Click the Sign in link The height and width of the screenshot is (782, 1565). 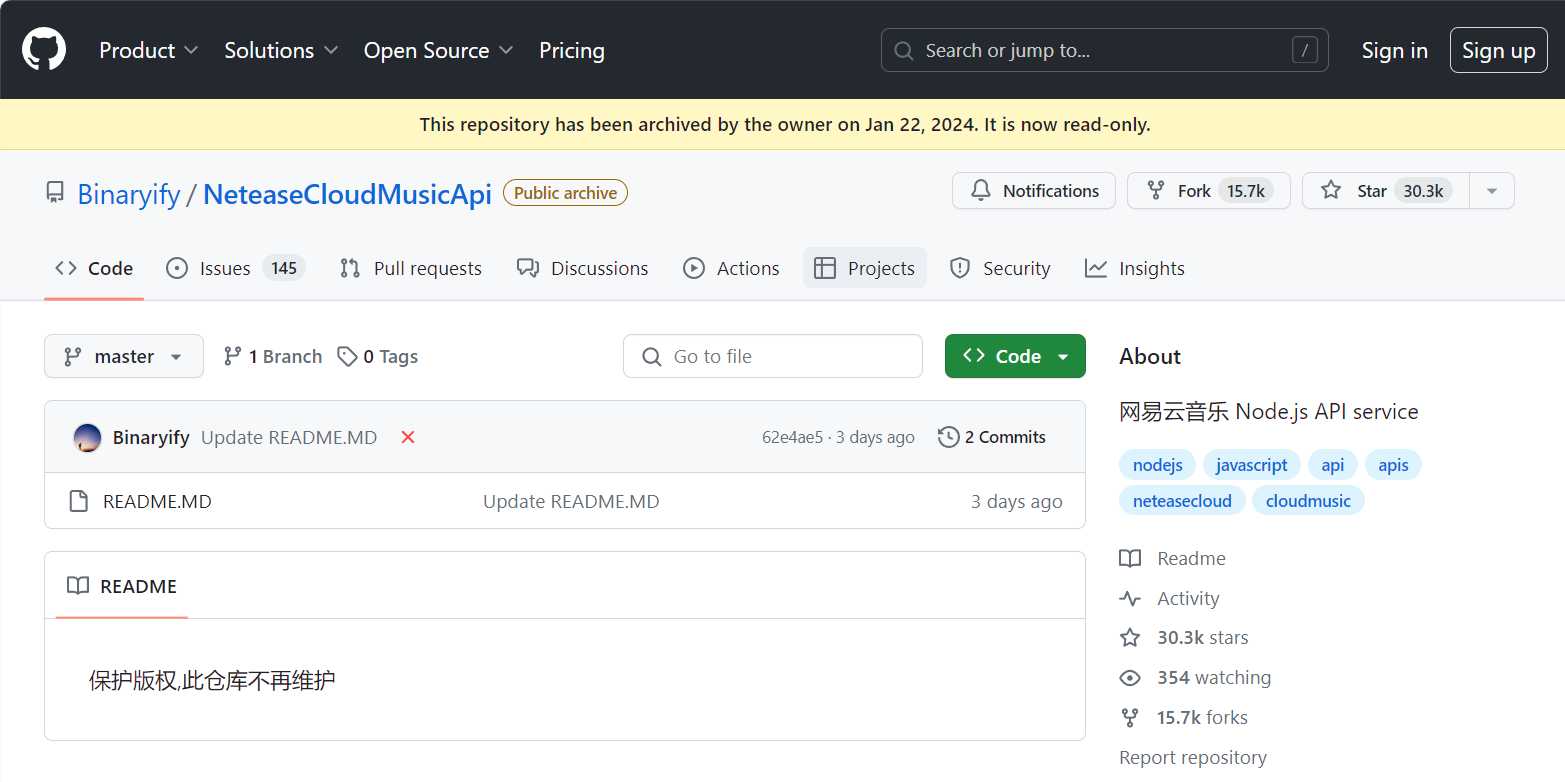[1394, 50]
